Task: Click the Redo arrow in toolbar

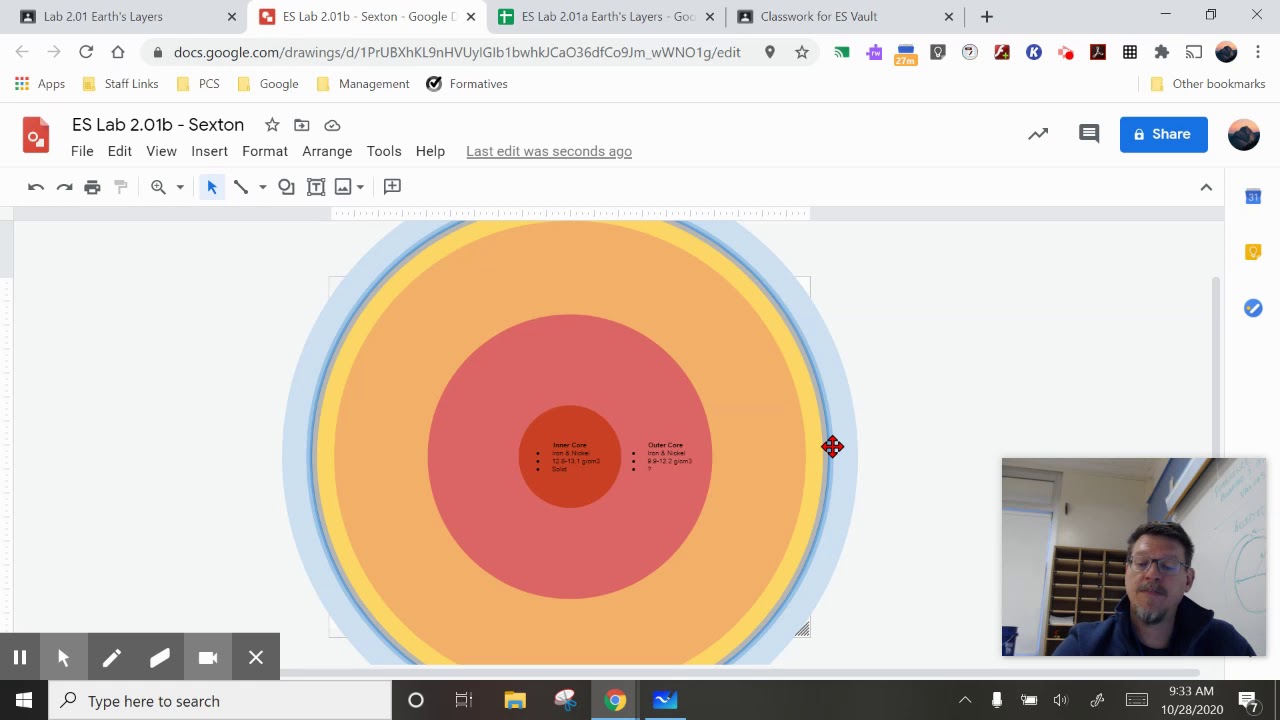Action: tap(64, 187)
